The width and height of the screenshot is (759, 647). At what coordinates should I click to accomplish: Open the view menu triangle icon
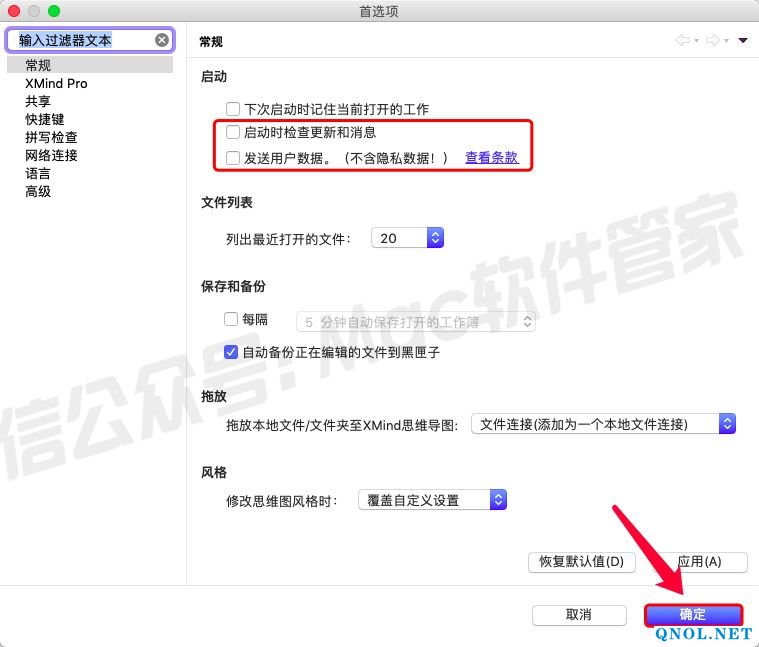click(743, 41)
